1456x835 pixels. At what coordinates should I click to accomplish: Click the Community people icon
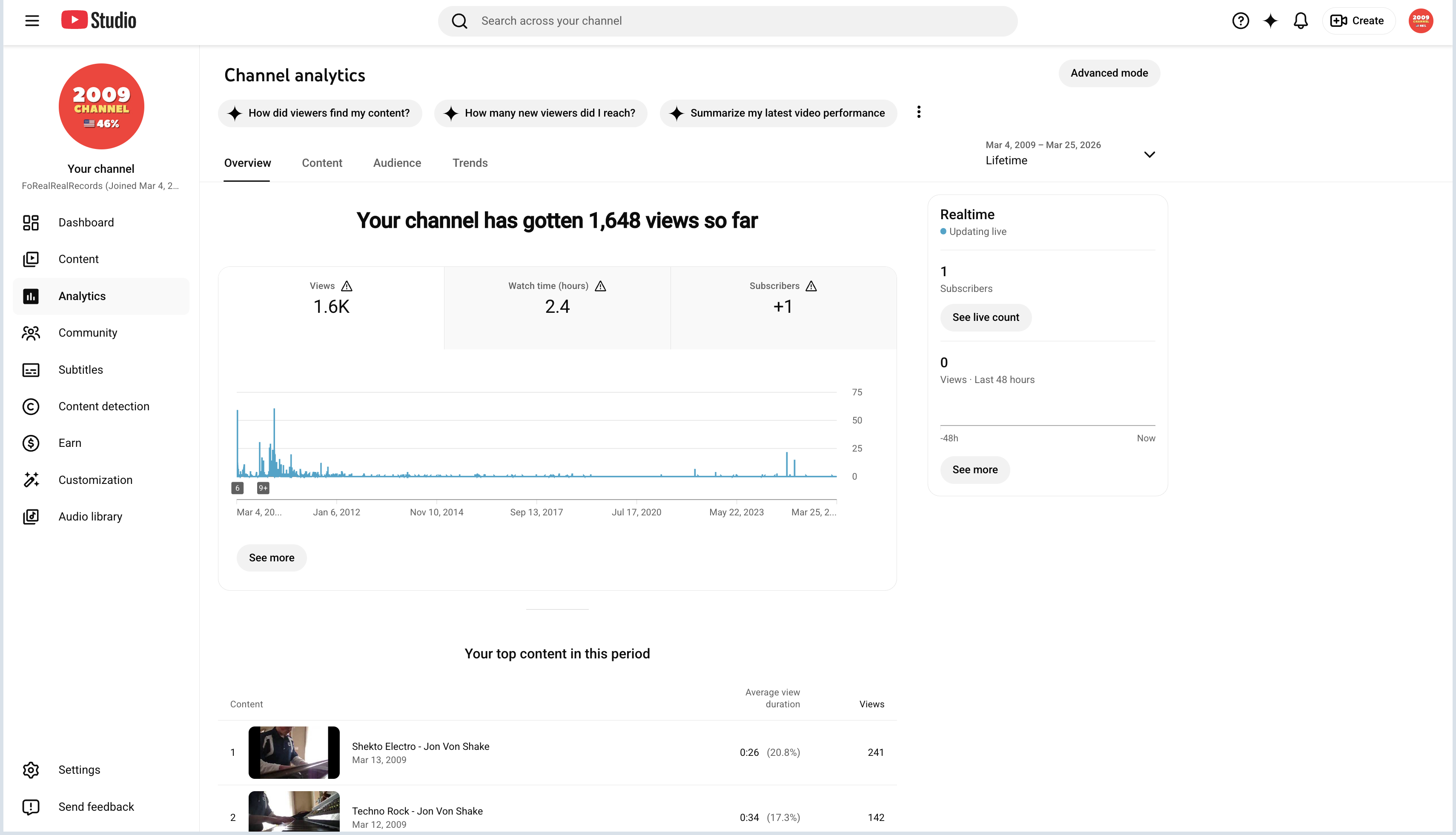31,333
